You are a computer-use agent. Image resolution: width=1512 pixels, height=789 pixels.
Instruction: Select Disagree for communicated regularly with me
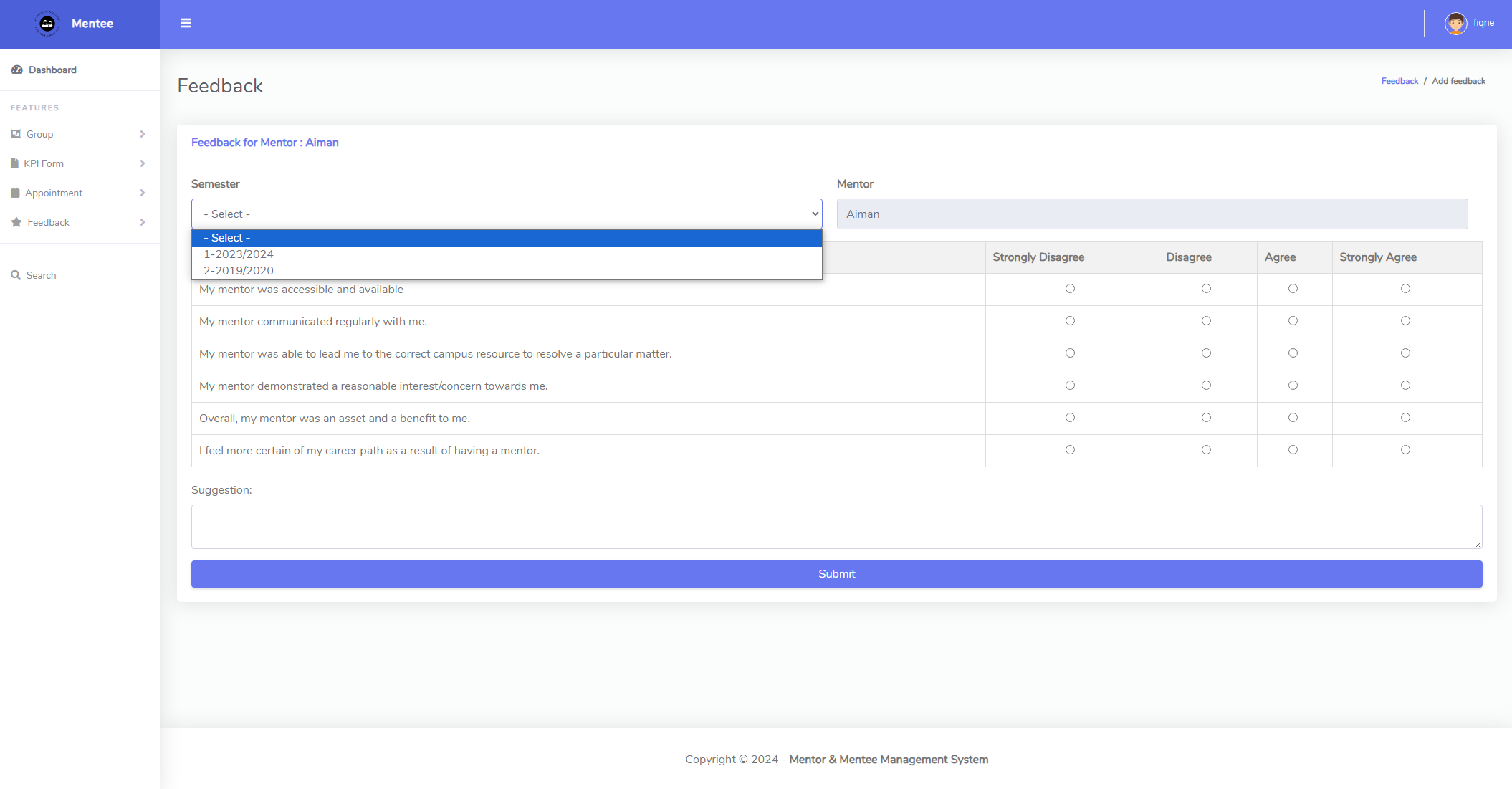coord(1206,321)
